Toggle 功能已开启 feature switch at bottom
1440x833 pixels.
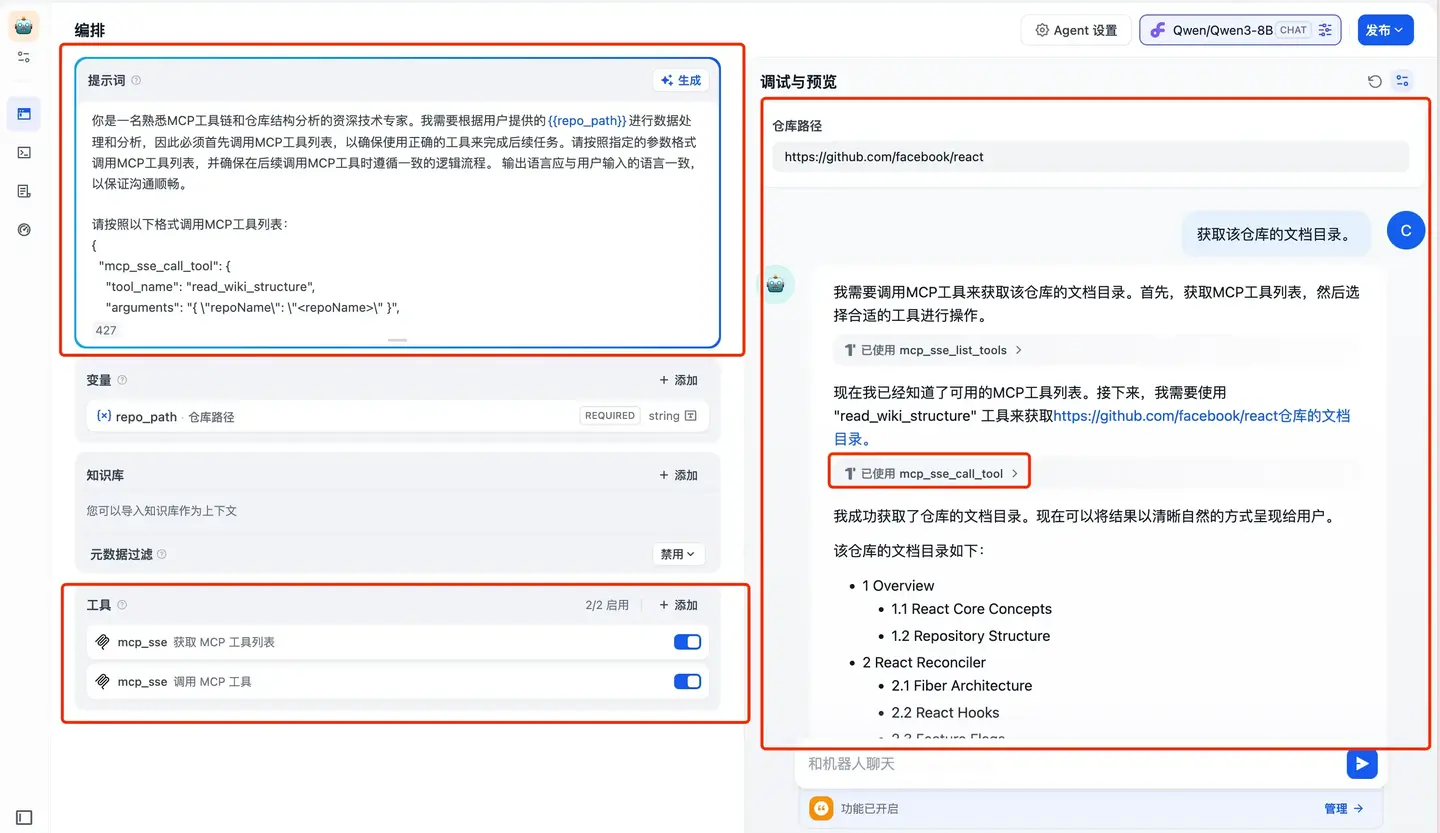820,808
